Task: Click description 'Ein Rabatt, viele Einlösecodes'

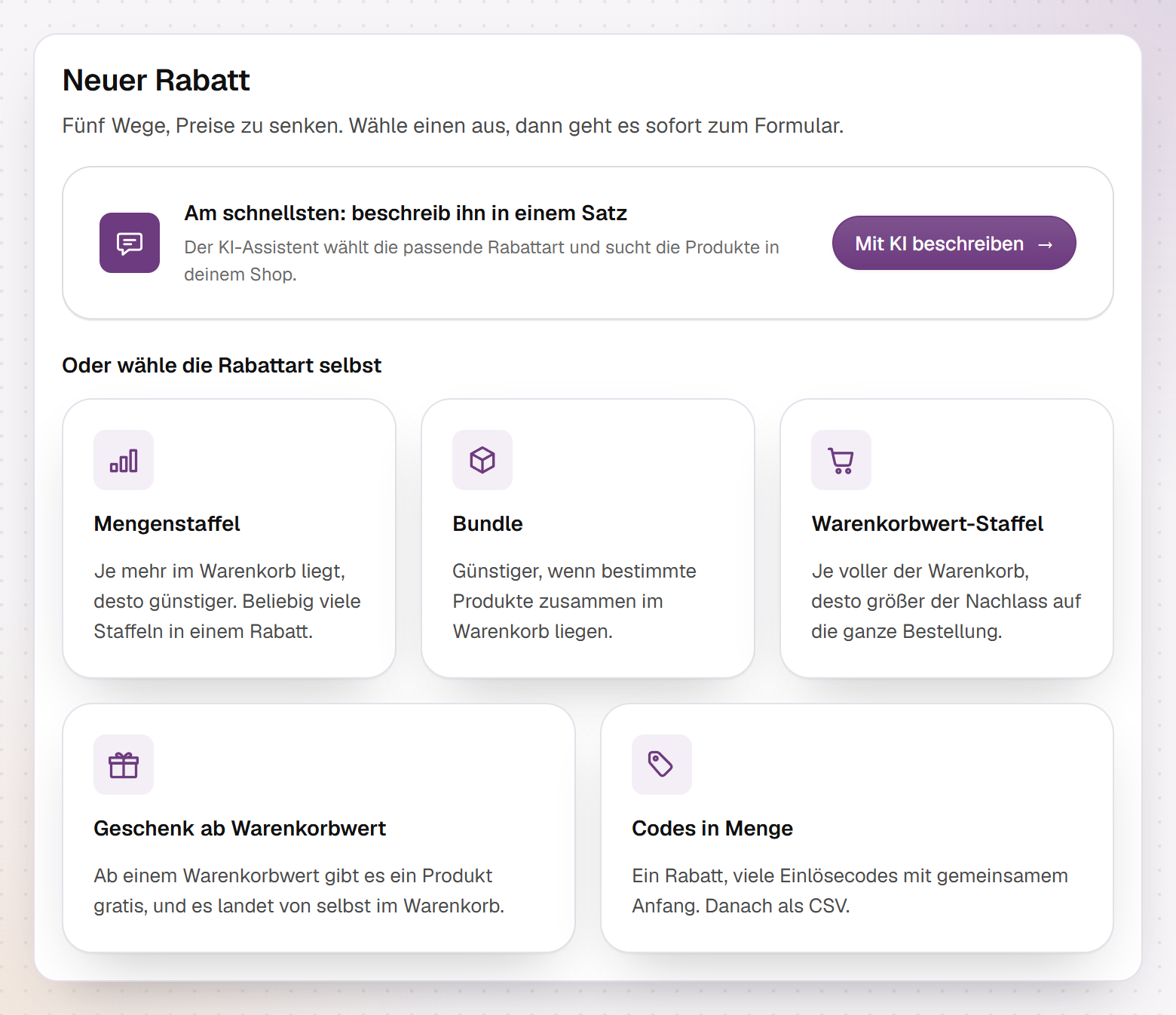Action: (850, 891)
